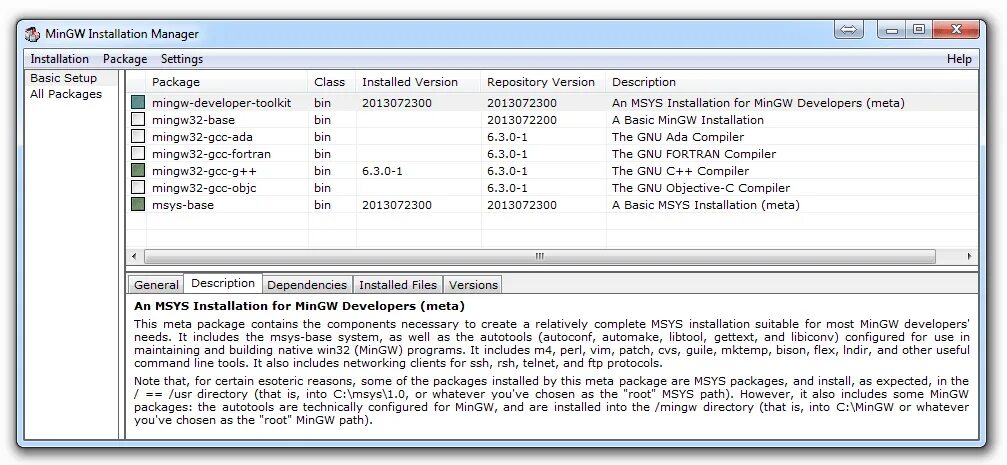The image size is (1007, 465).
Task: Click 'The GNU C++ Compiler' description
Action: click(x=680, y=171)
